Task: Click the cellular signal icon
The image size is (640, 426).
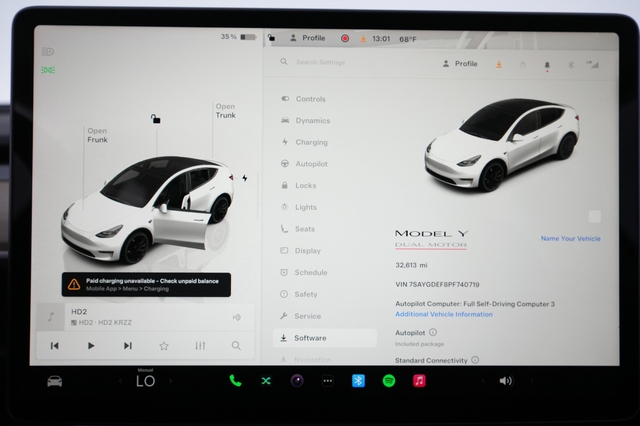Action: tap(593, 64)
